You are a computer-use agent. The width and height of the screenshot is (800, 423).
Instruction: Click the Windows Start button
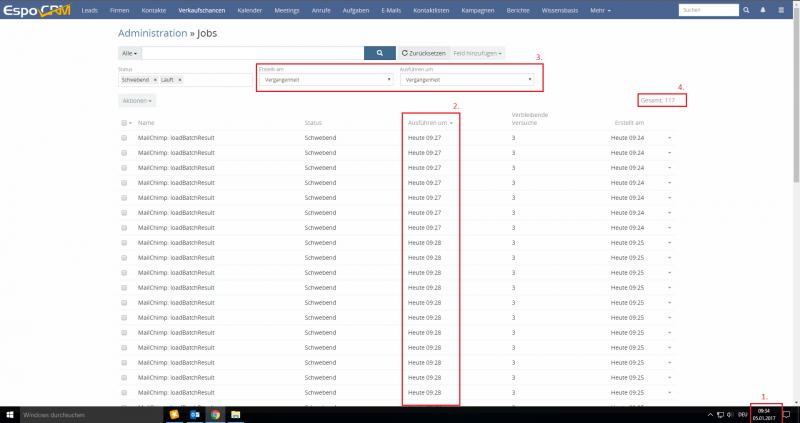(x=8, y=414)
